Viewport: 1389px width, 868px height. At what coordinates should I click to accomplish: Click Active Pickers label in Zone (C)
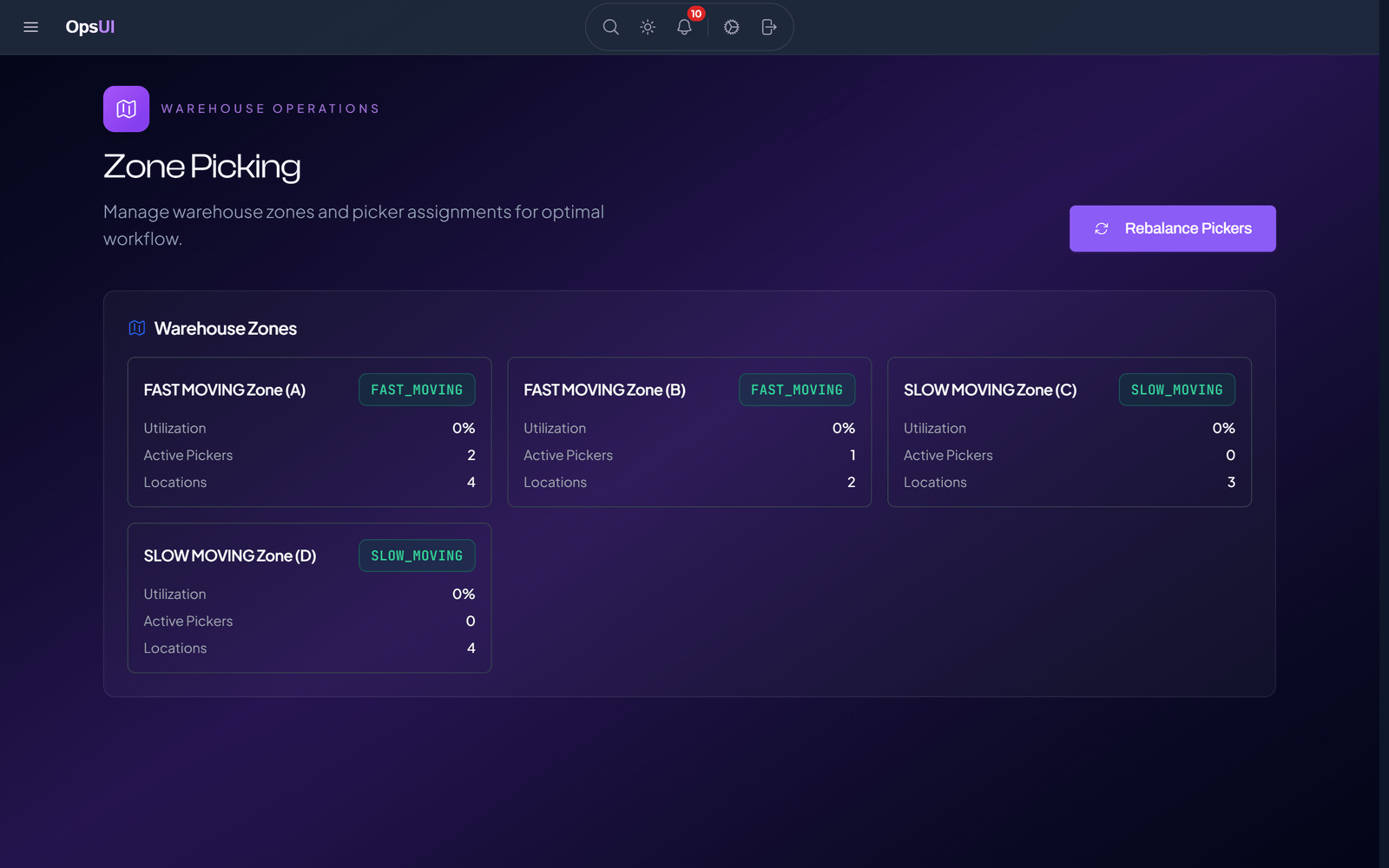click(948, 455)
